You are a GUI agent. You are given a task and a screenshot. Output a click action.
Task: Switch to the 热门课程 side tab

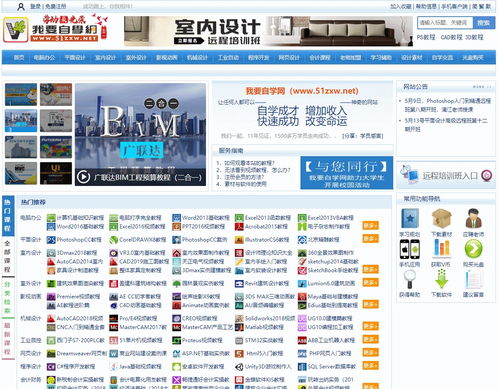(x=8, y=215)
